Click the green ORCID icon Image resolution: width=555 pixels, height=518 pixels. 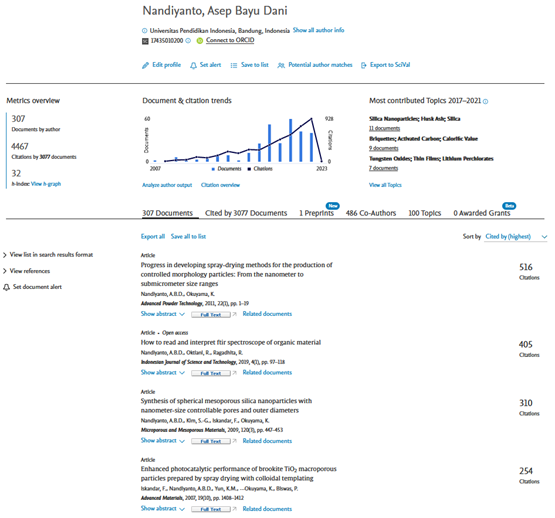click(x=200, y=41)
